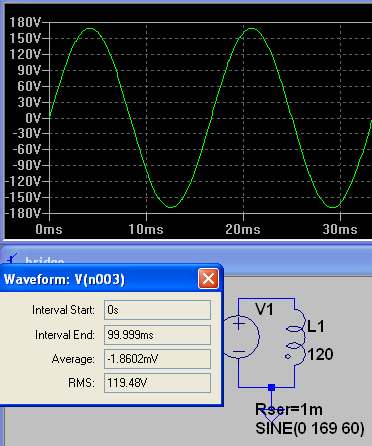
Task: Click the Interval Start label
Action: click(63, 310)
